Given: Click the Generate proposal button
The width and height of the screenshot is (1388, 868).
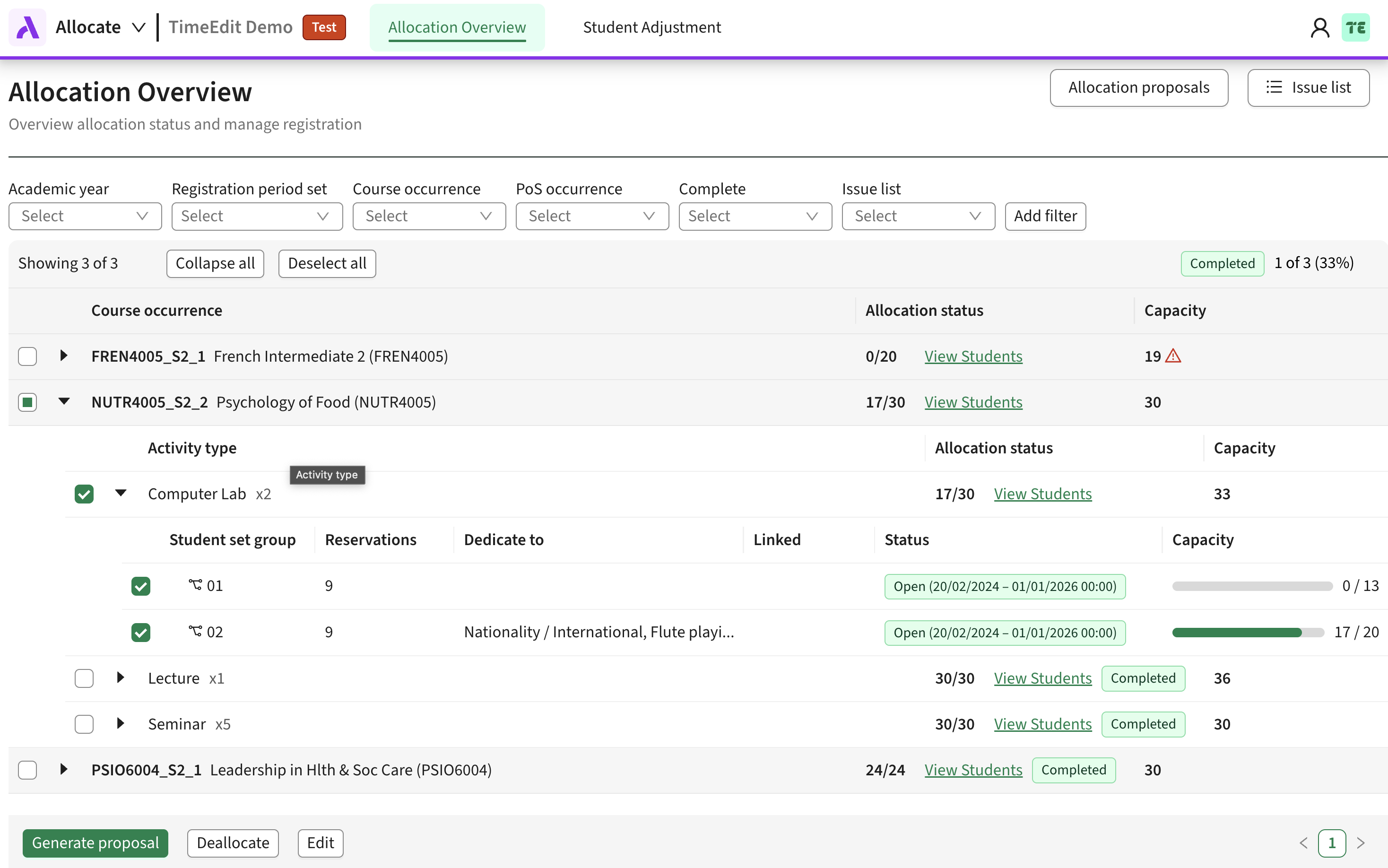Looking at the screenshot, I should click(x=95, y=843).
